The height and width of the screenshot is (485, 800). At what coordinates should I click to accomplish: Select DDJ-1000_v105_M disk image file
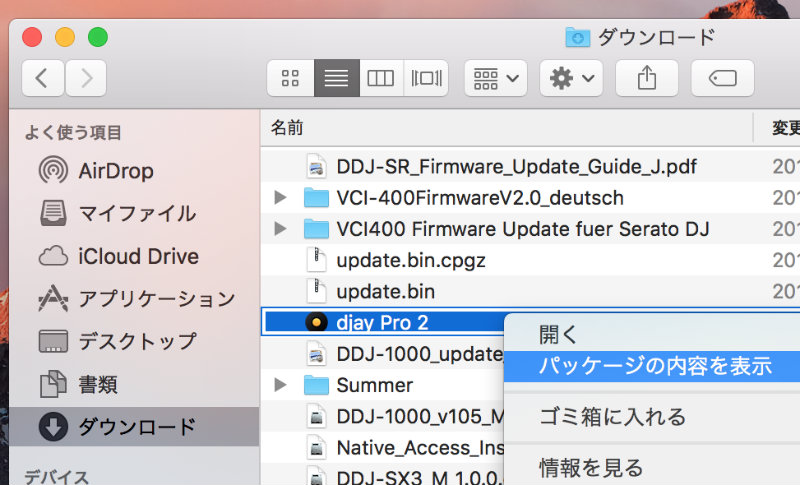click(420, 417)
